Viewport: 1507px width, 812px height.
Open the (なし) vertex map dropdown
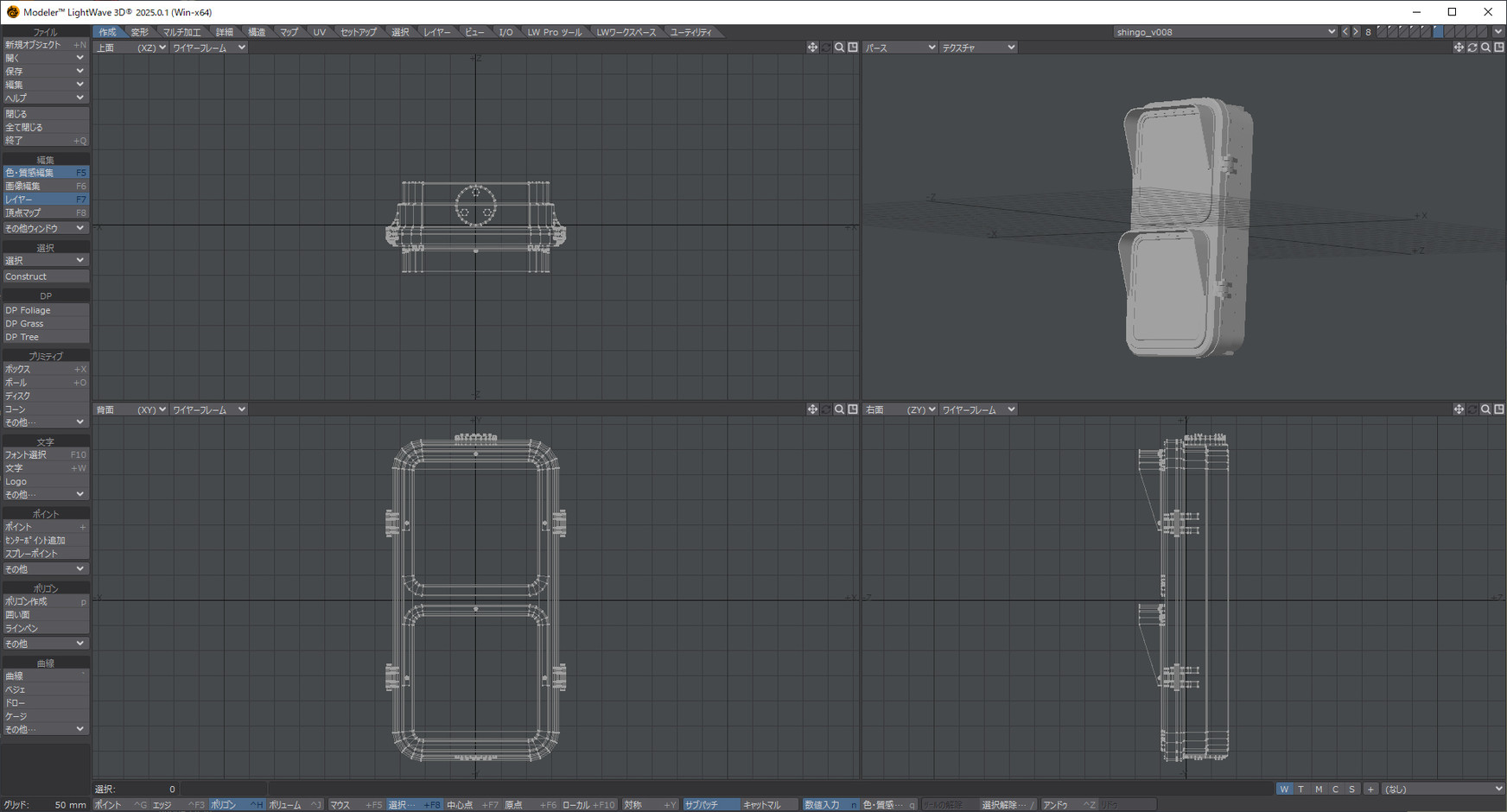(x=1442, y=789)
